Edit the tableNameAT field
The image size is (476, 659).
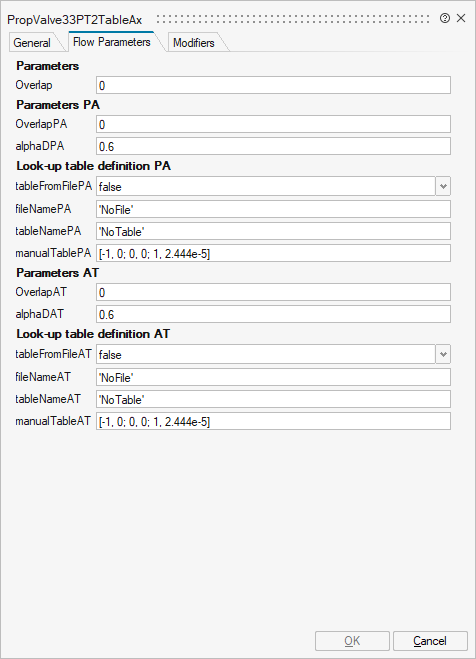[x=274, y=399]
